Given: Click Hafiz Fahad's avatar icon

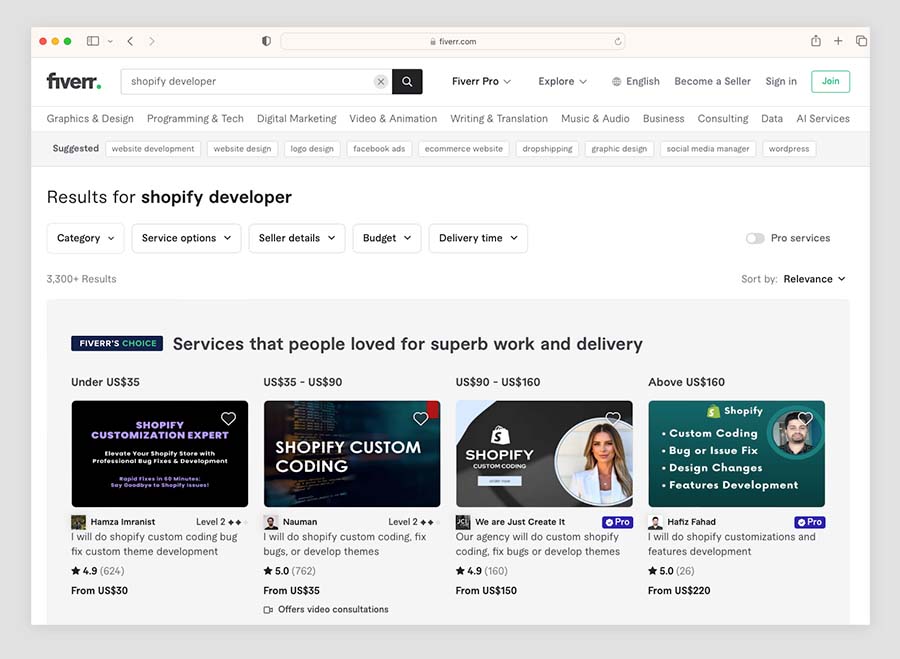Looking at the screenshot, I should click(x=655, y=522).
